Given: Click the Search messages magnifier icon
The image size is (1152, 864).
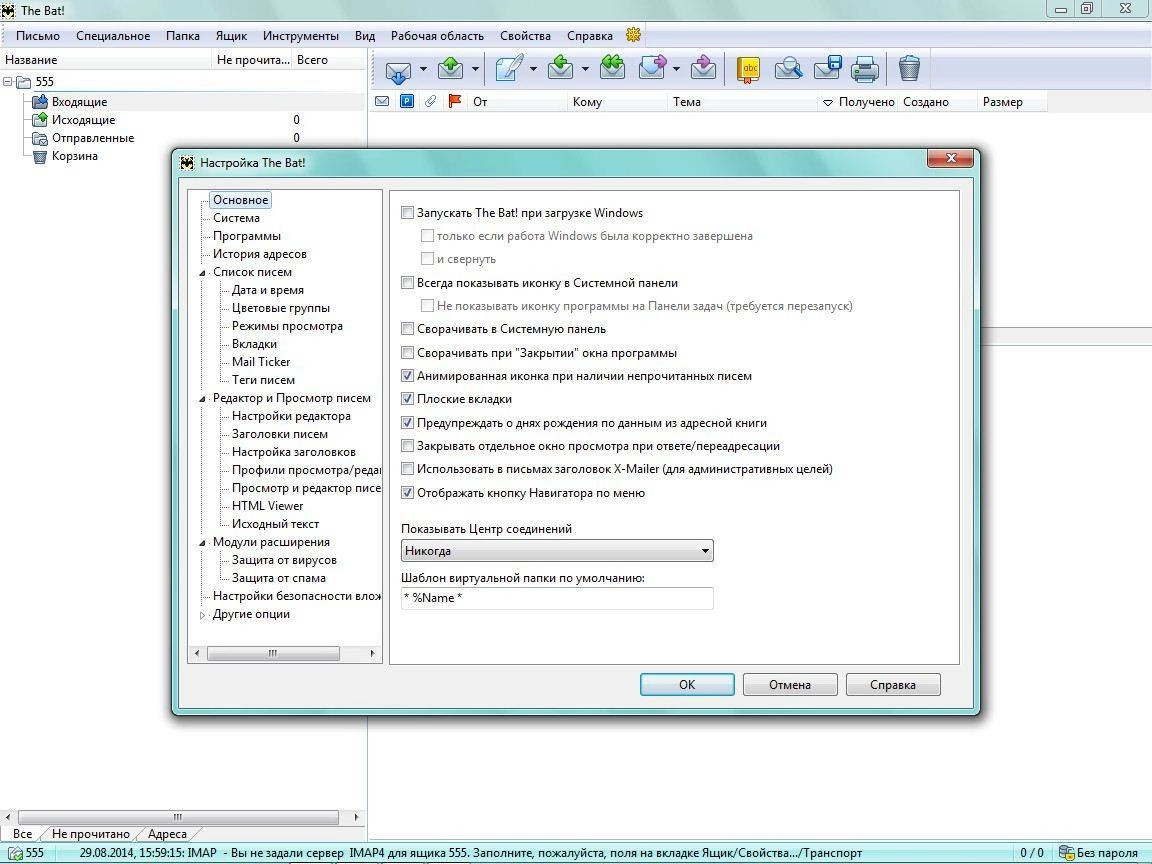Looking at the screenshot, I should 788,69.
